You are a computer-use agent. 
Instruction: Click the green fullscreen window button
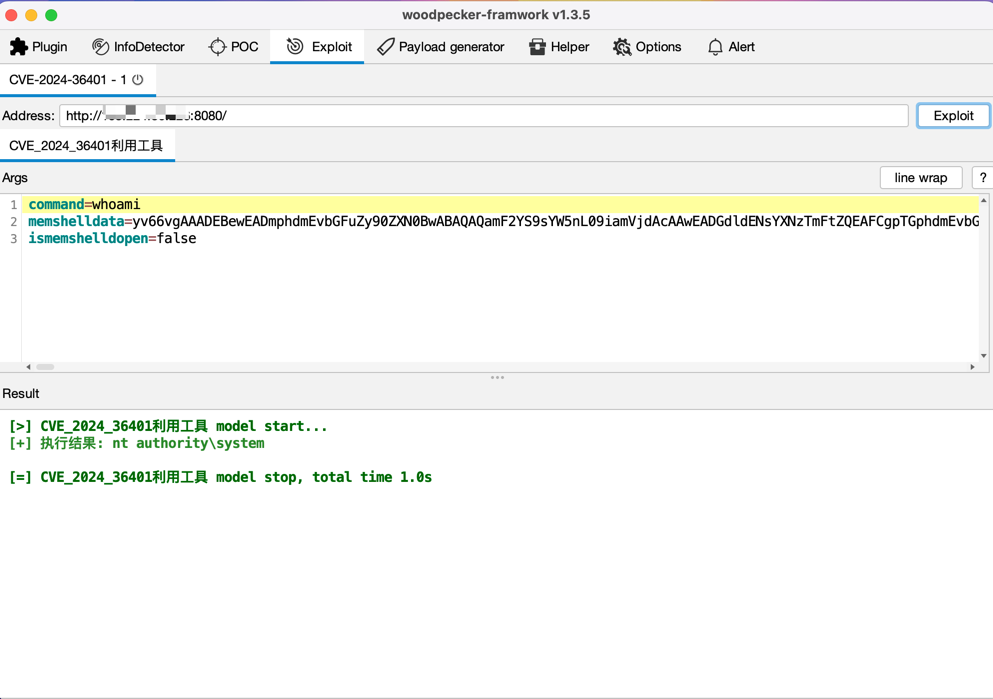[51, 15]
